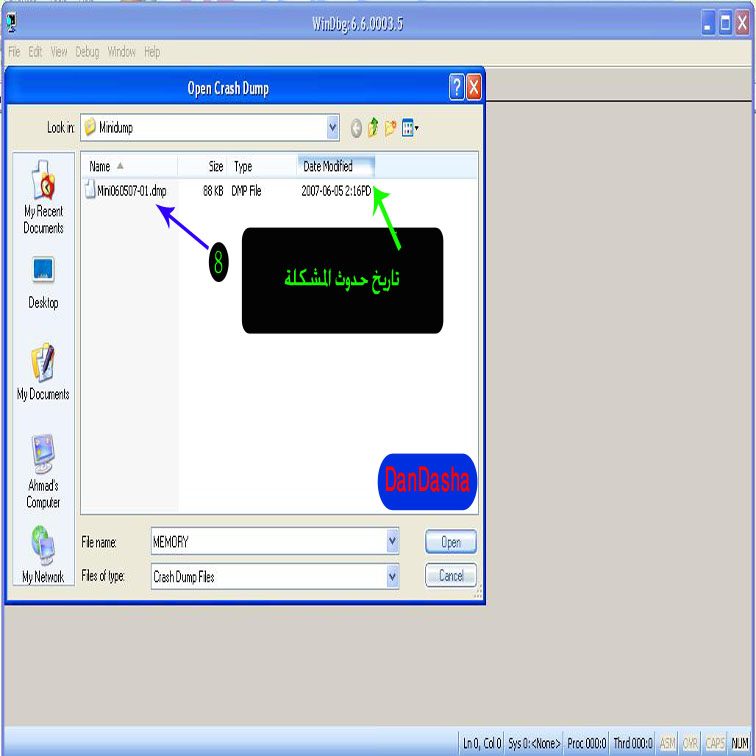This screenshot has width=756, height=756.
Task: Sort files by Date Modified column
Action: [x=336, y=166]
